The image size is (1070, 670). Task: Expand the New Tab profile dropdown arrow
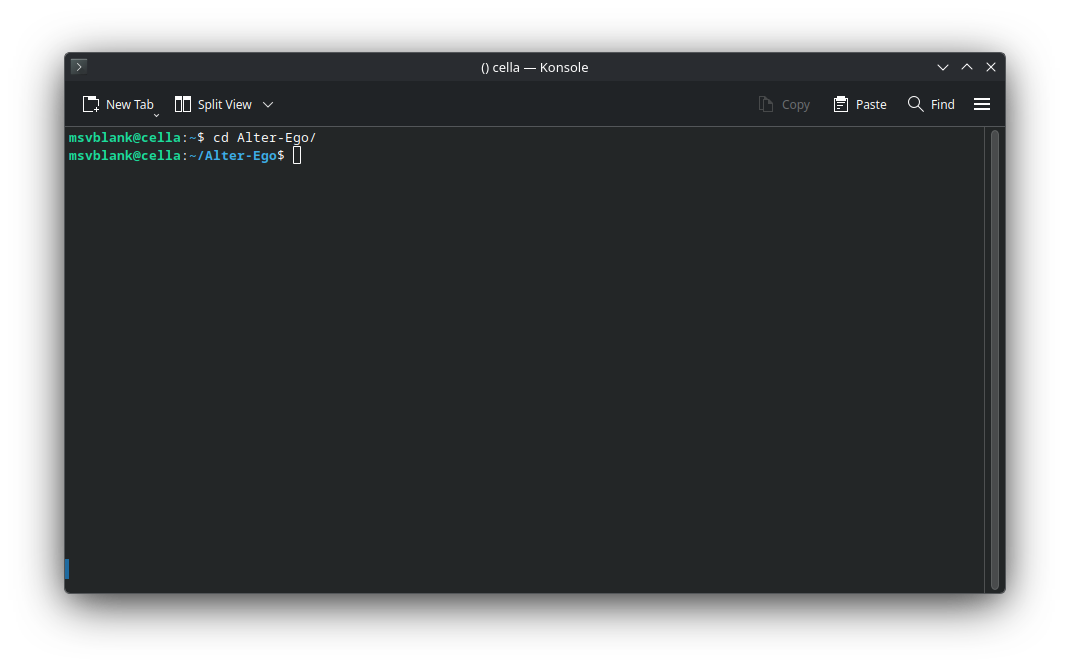[156, 115]
